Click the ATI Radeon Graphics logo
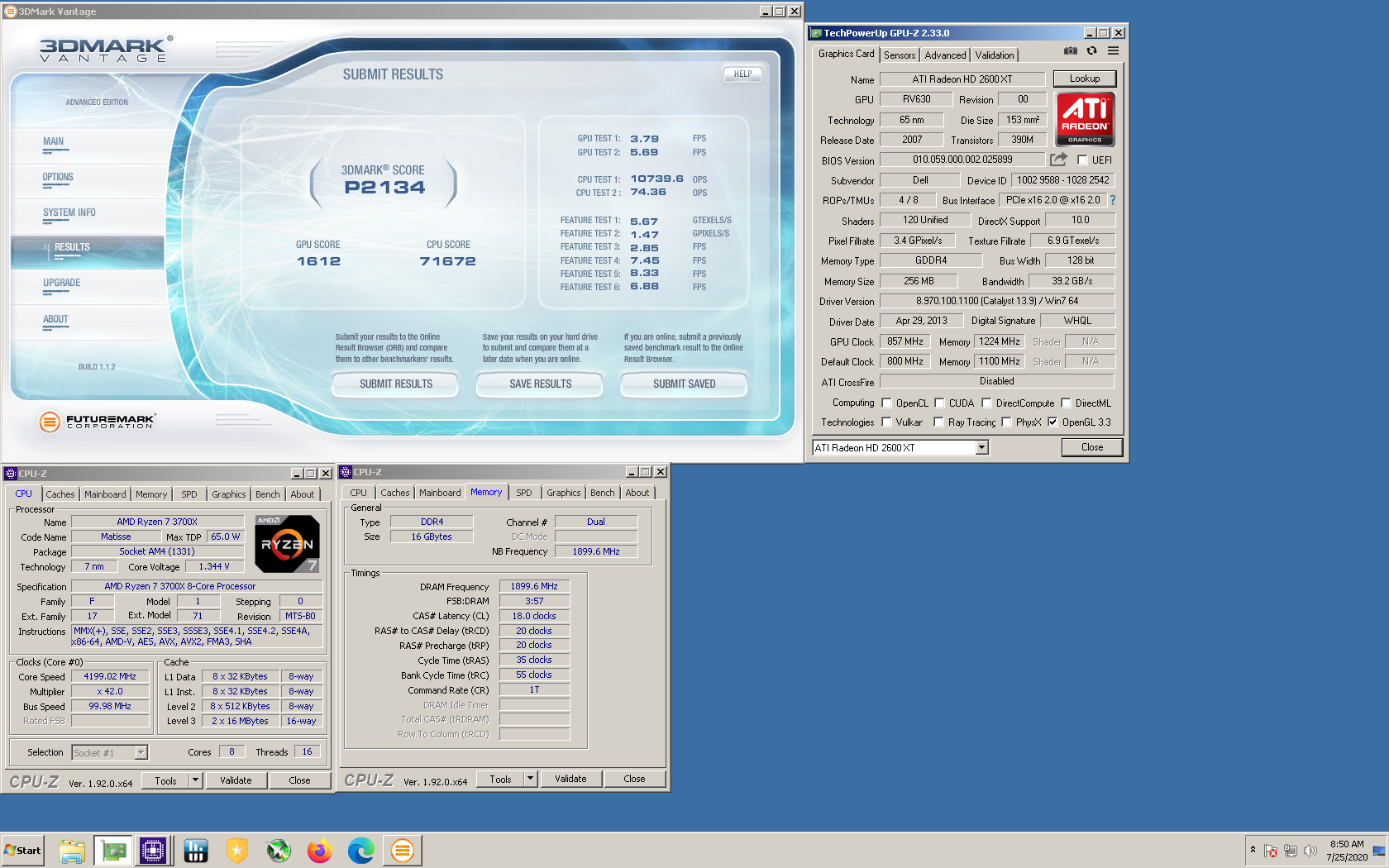 1085,119
